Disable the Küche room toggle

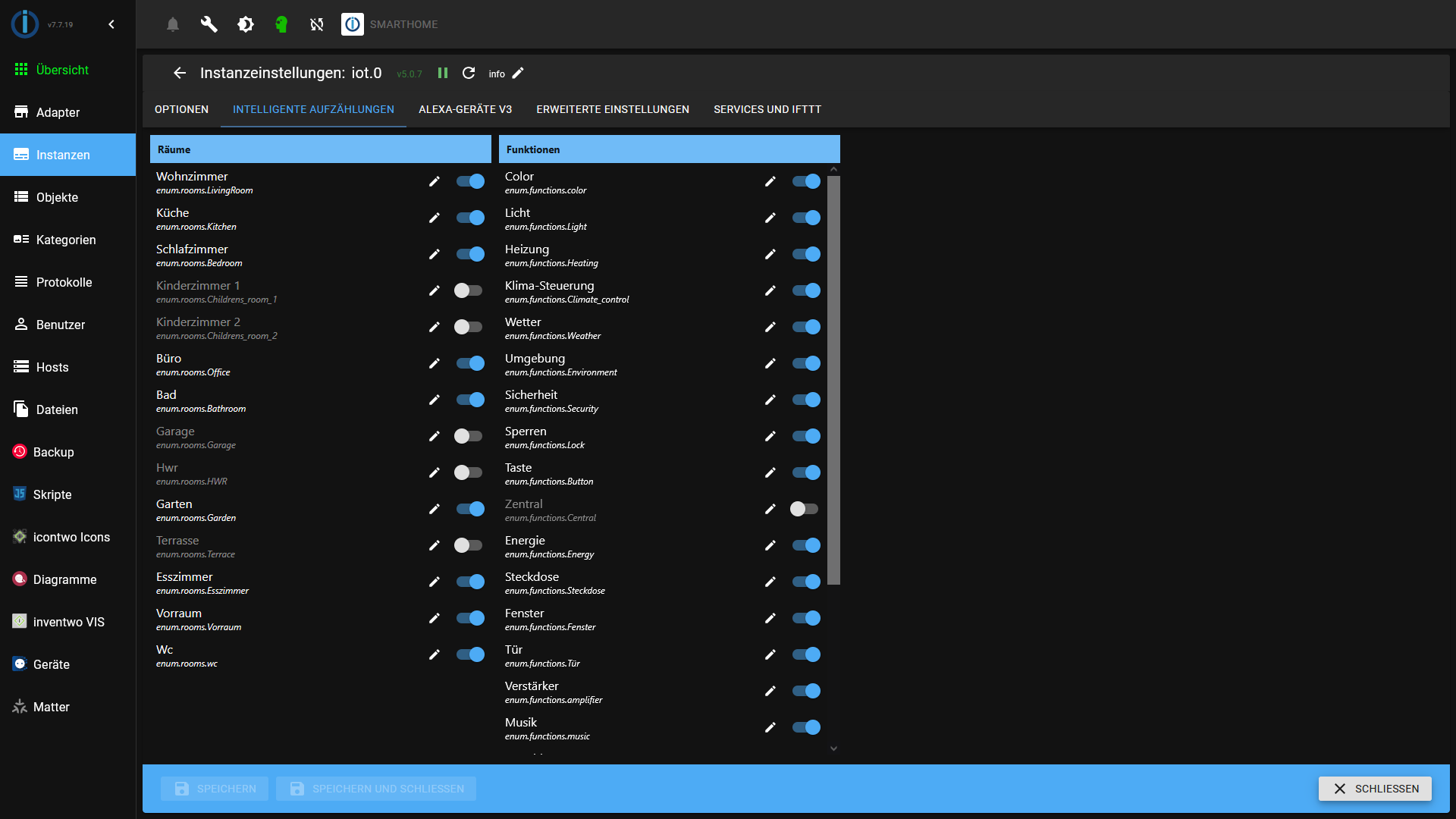pos(470,218)
